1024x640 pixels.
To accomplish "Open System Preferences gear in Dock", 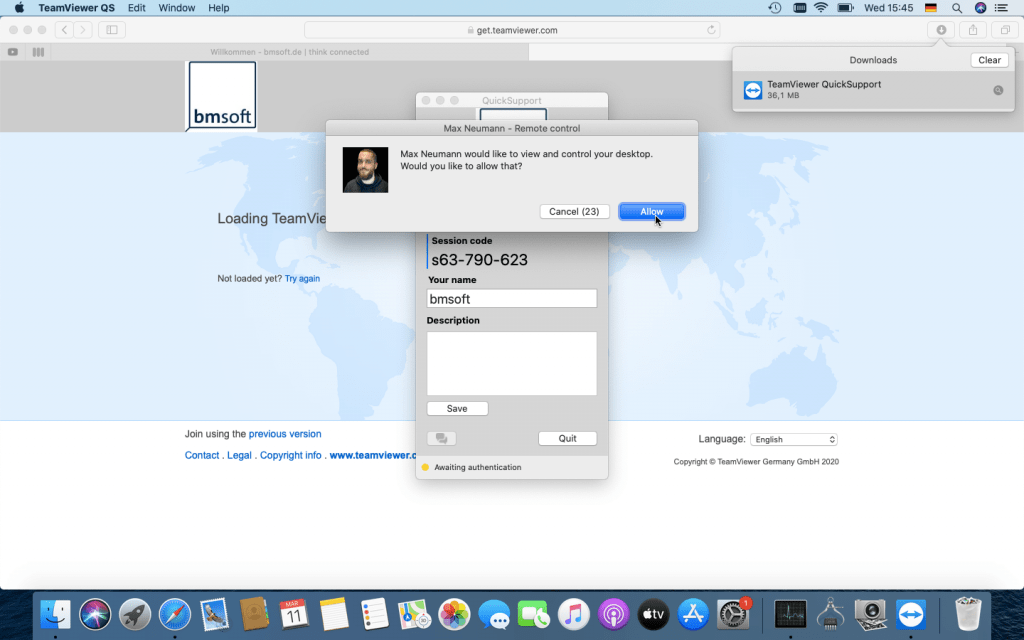I will tap(733, 615).
